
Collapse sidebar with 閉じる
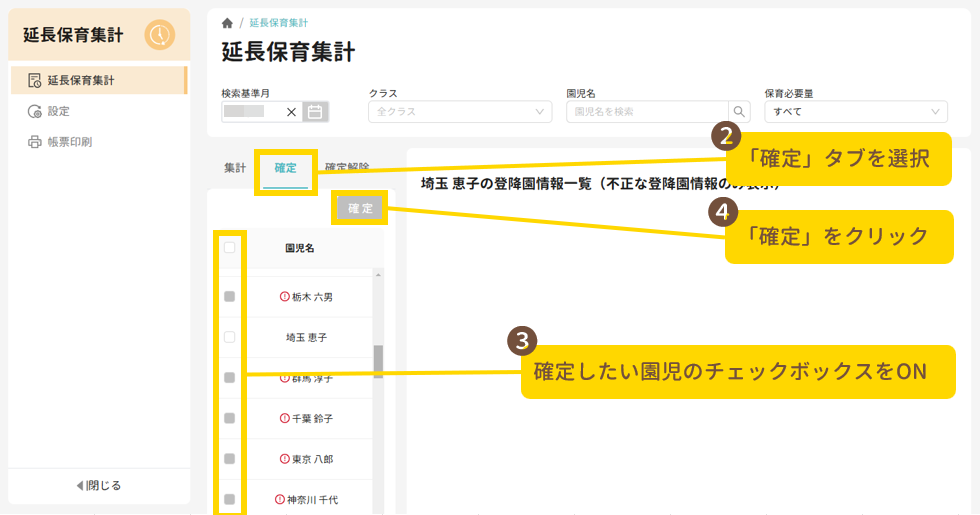[x=99, y=486]
